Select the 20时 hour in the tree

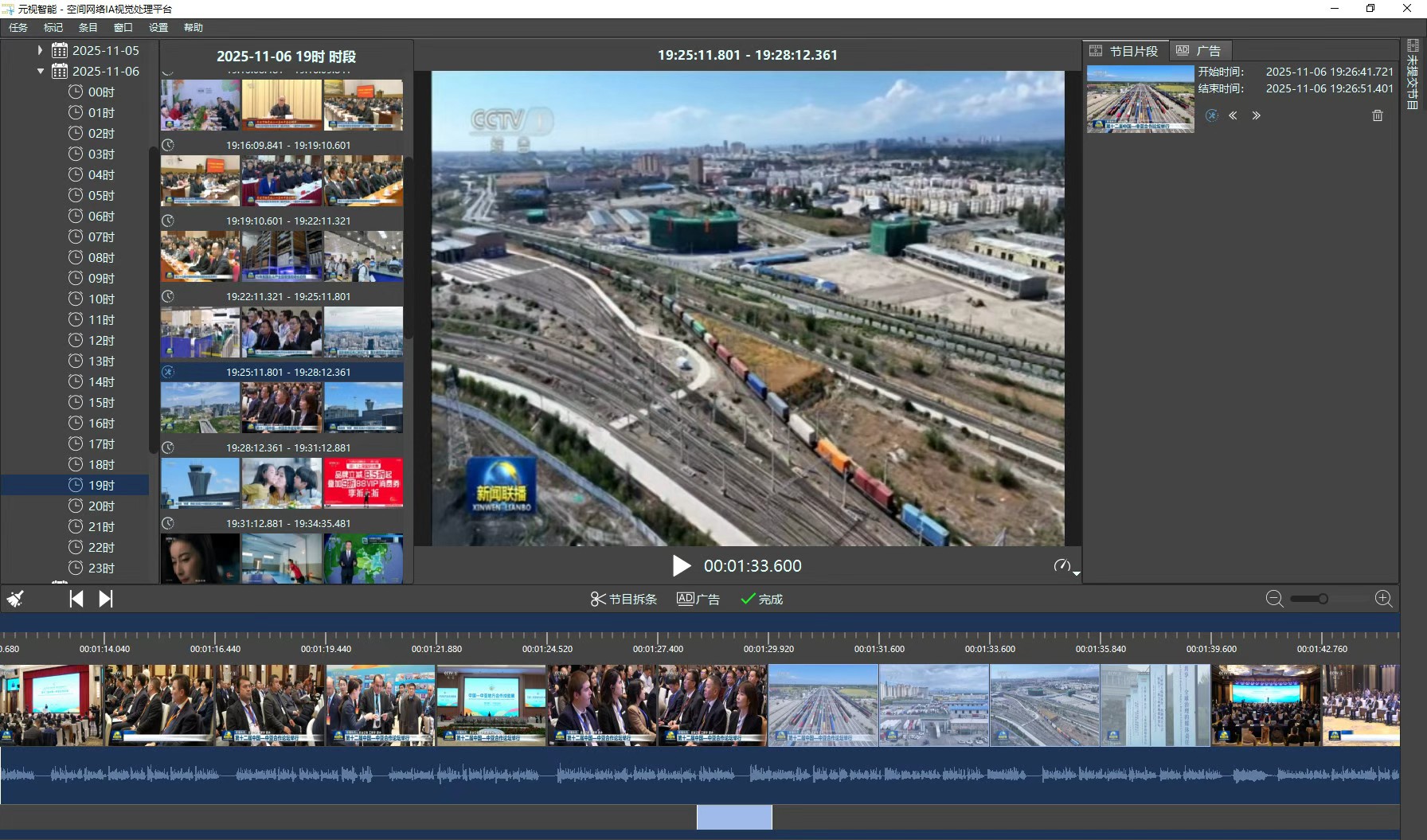click(101, 506)
